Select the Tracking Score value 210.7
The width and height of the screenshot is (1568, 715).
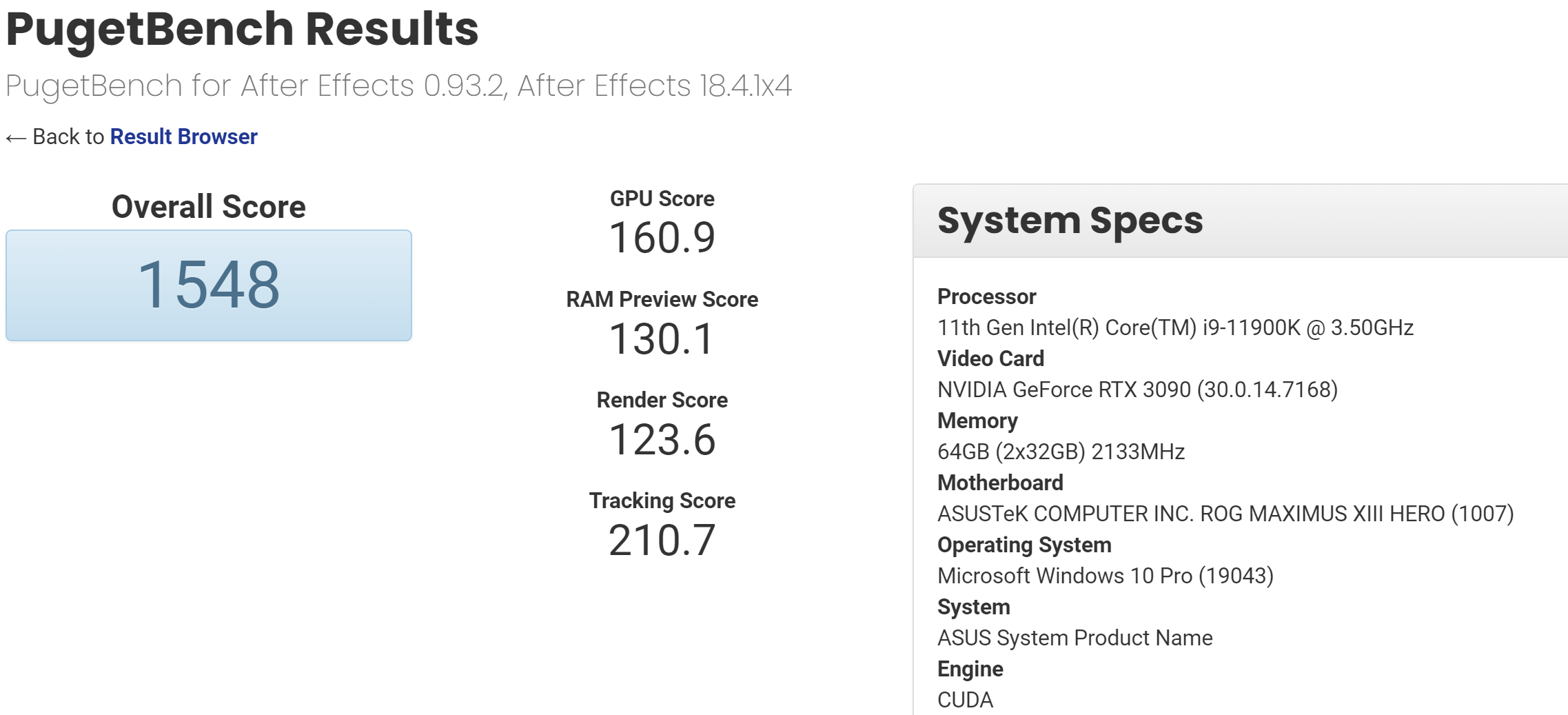pos(662,541)
